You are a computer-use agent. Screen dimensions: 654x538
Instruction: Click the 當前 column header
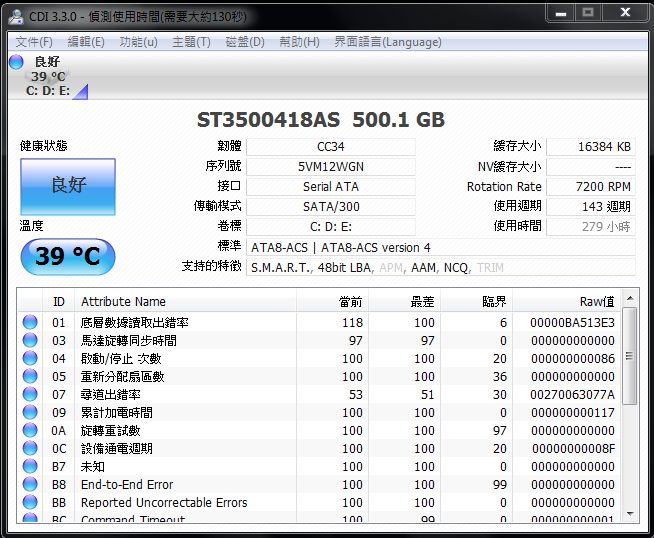(333, 302)
